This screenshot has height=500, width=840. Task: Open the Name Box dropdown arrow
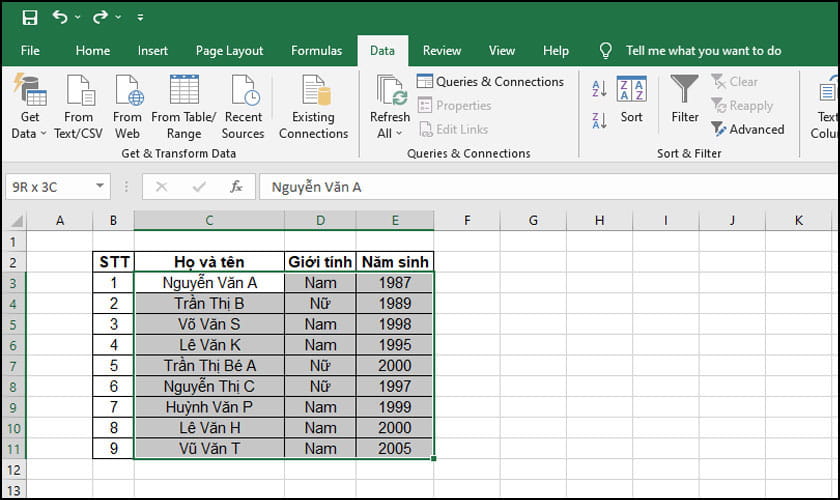tap(100, 186)
